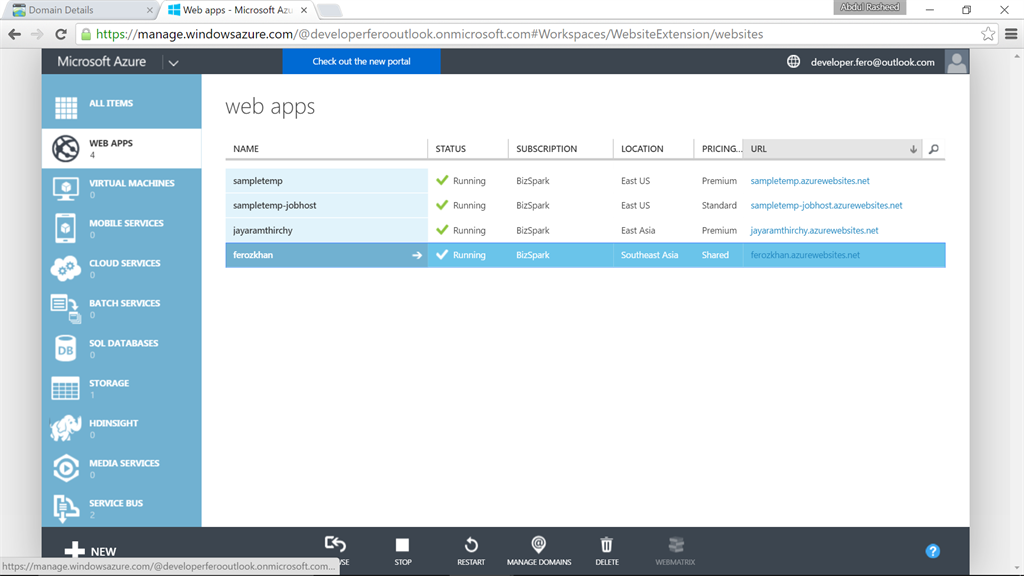Open Media Services in the sidebar
The image size is (1024, 576).
[121, 468]
